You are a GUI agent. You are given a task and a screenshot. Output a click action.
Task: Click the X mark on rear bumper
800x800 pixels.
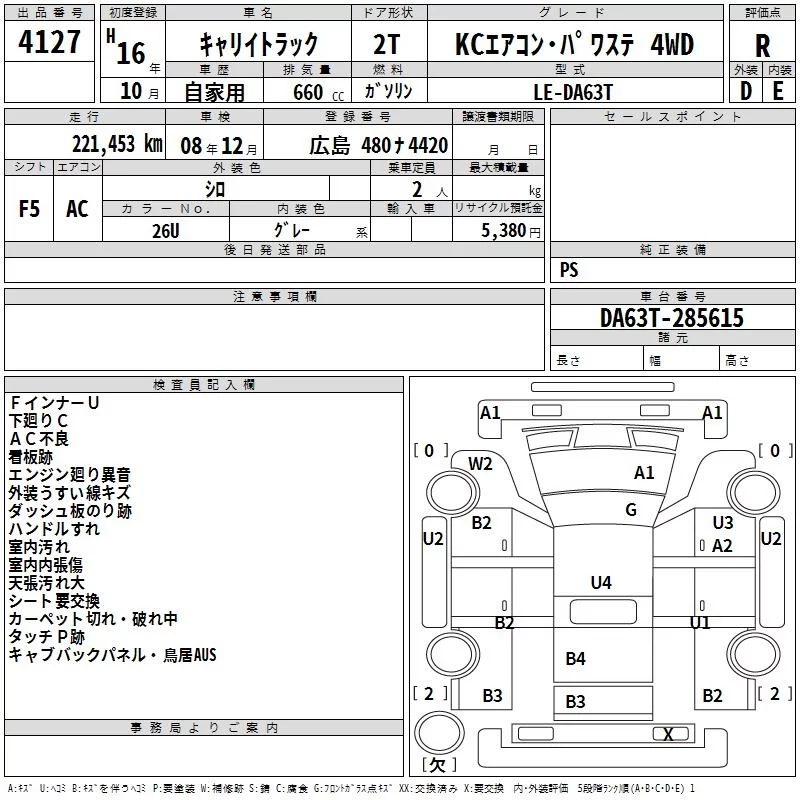point(668,734)
